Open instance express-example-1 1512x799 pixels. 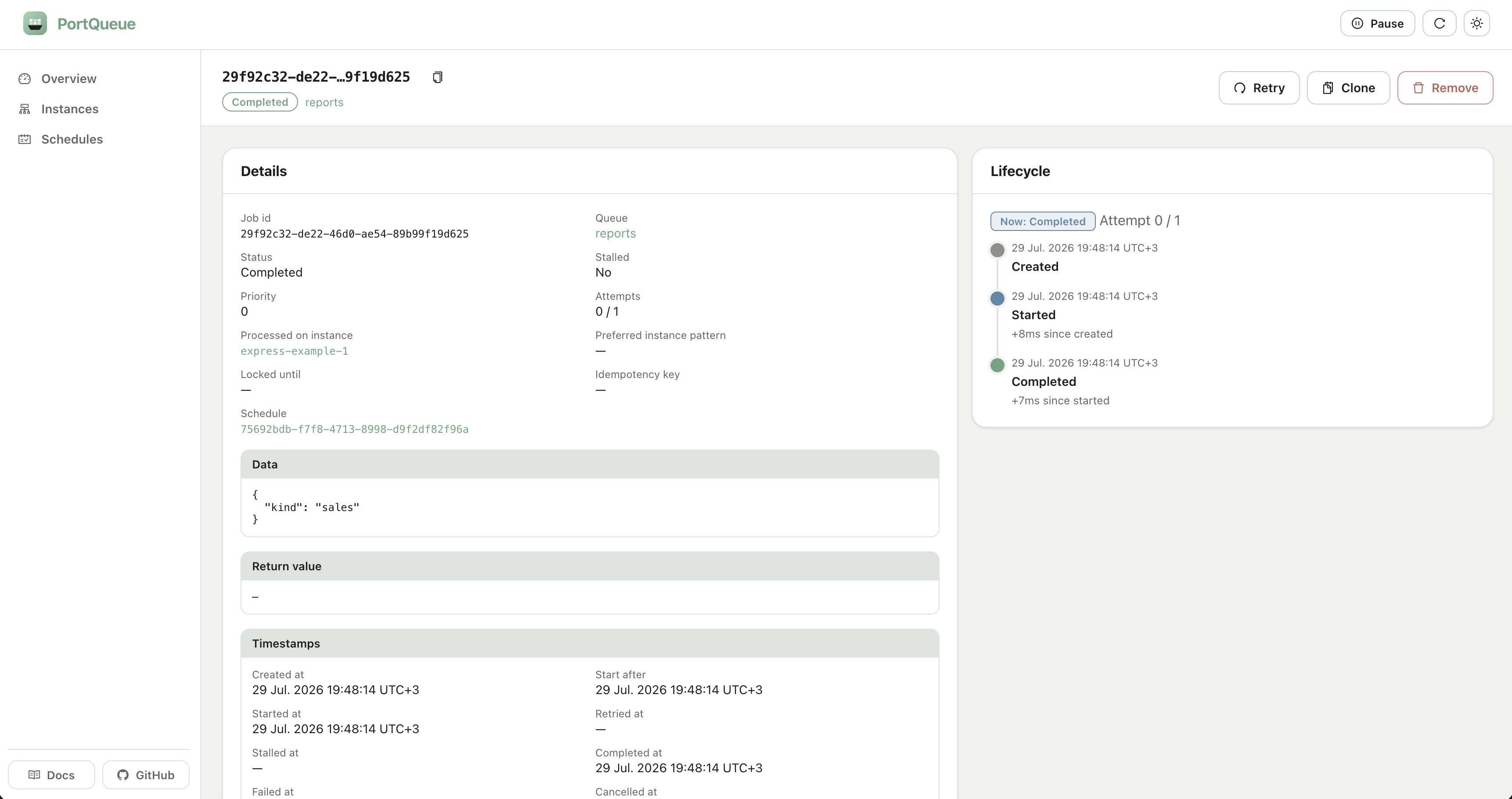coord(294,351)
